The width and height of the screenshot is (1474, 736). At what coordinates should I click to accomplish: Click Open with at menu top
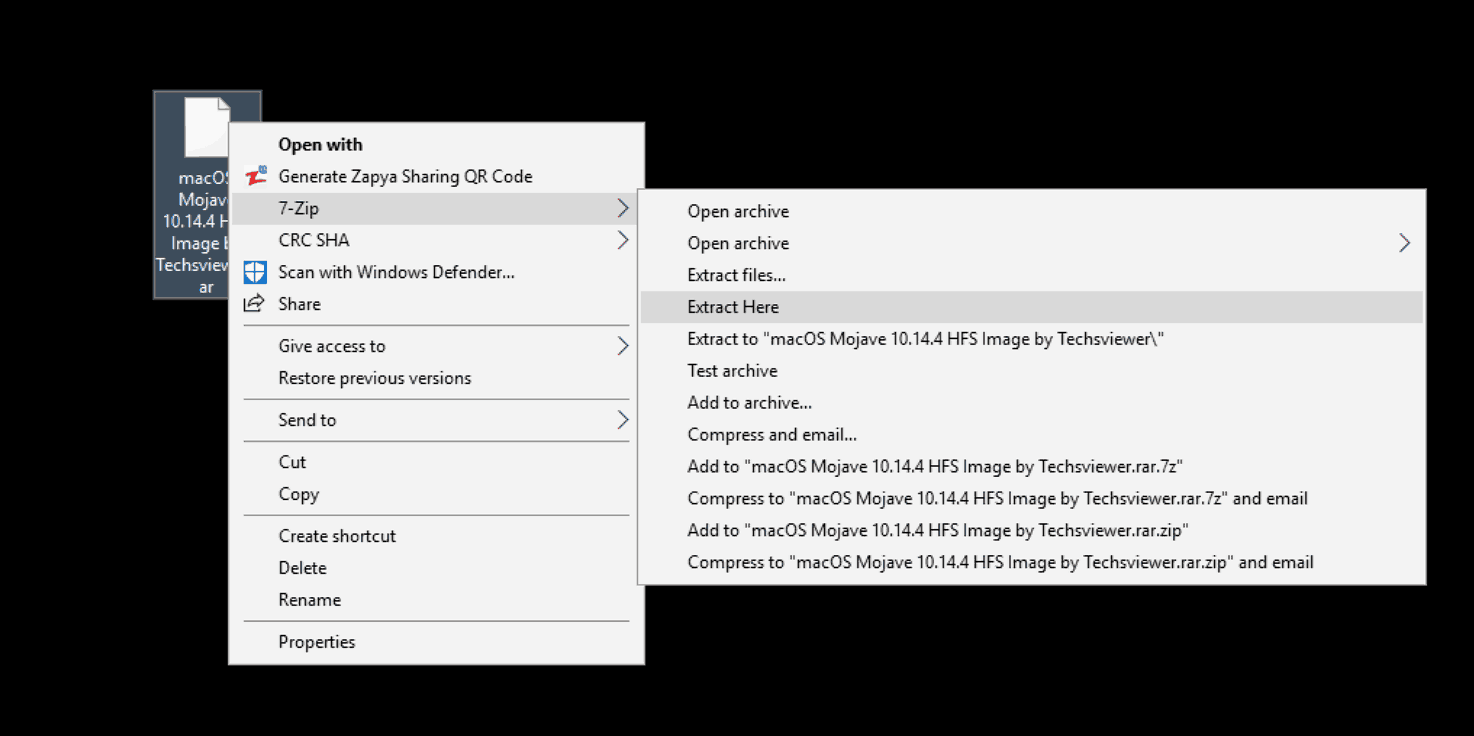(320, 145)
